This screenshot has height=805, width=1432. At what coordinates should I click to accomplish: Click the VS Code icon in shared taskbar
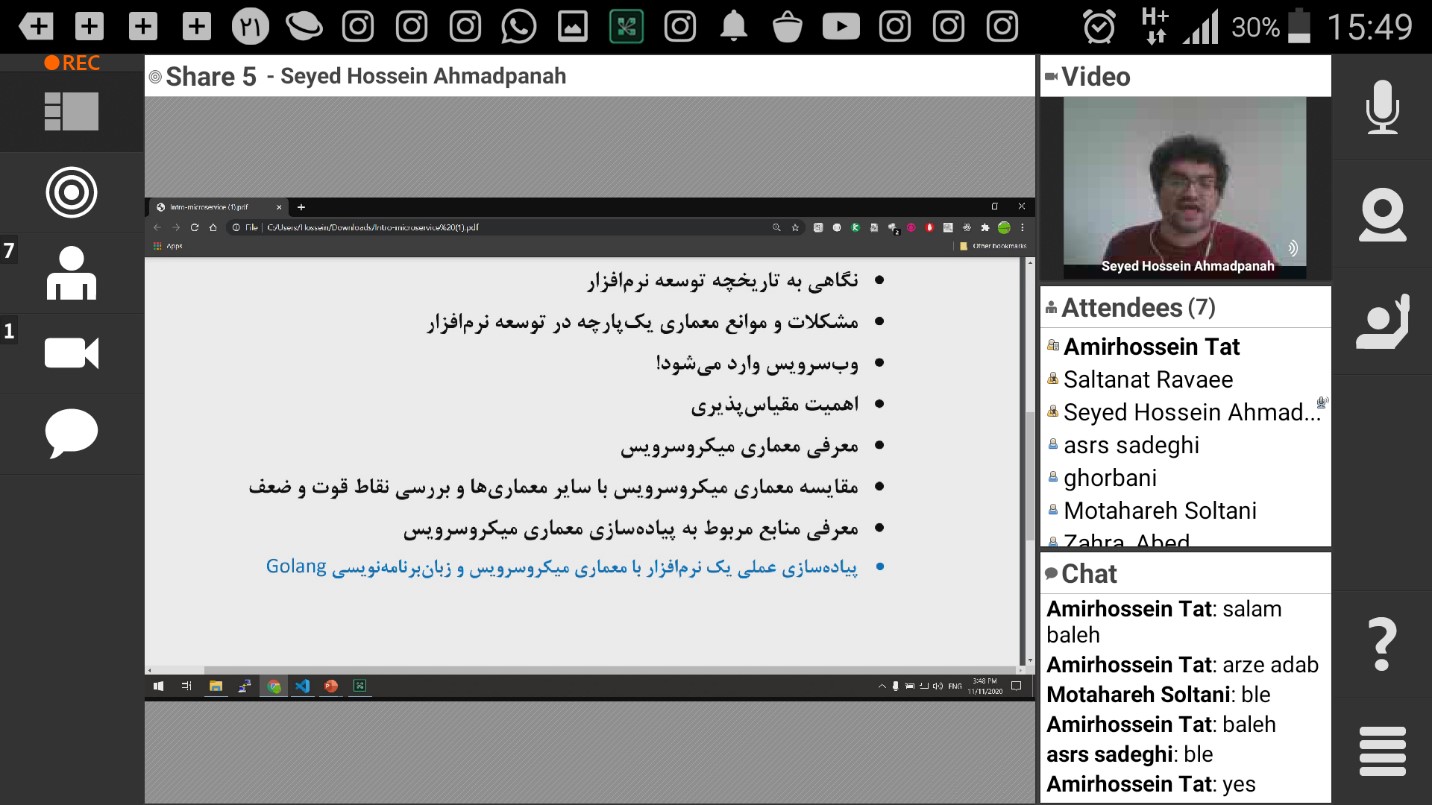302,686
